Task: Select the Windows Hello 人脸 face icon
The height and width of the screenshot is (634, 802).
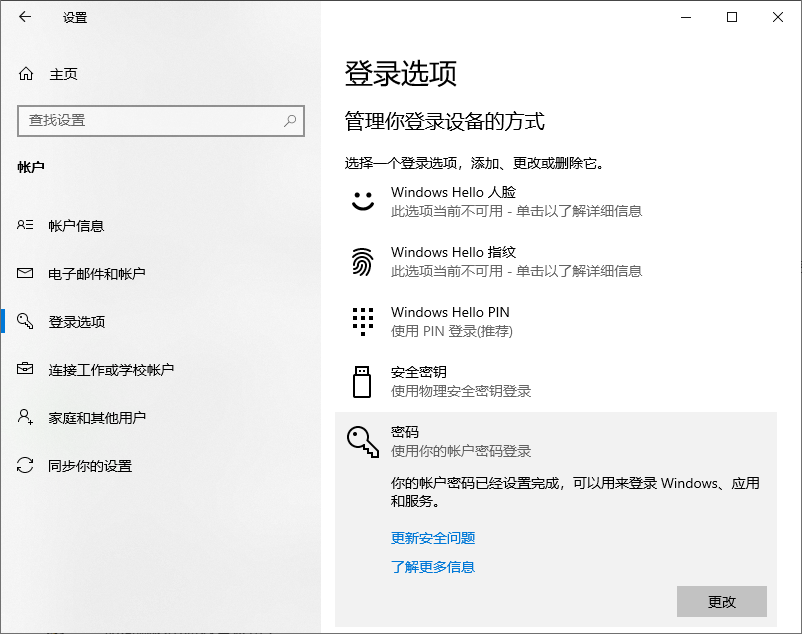Action: point(362,201)
